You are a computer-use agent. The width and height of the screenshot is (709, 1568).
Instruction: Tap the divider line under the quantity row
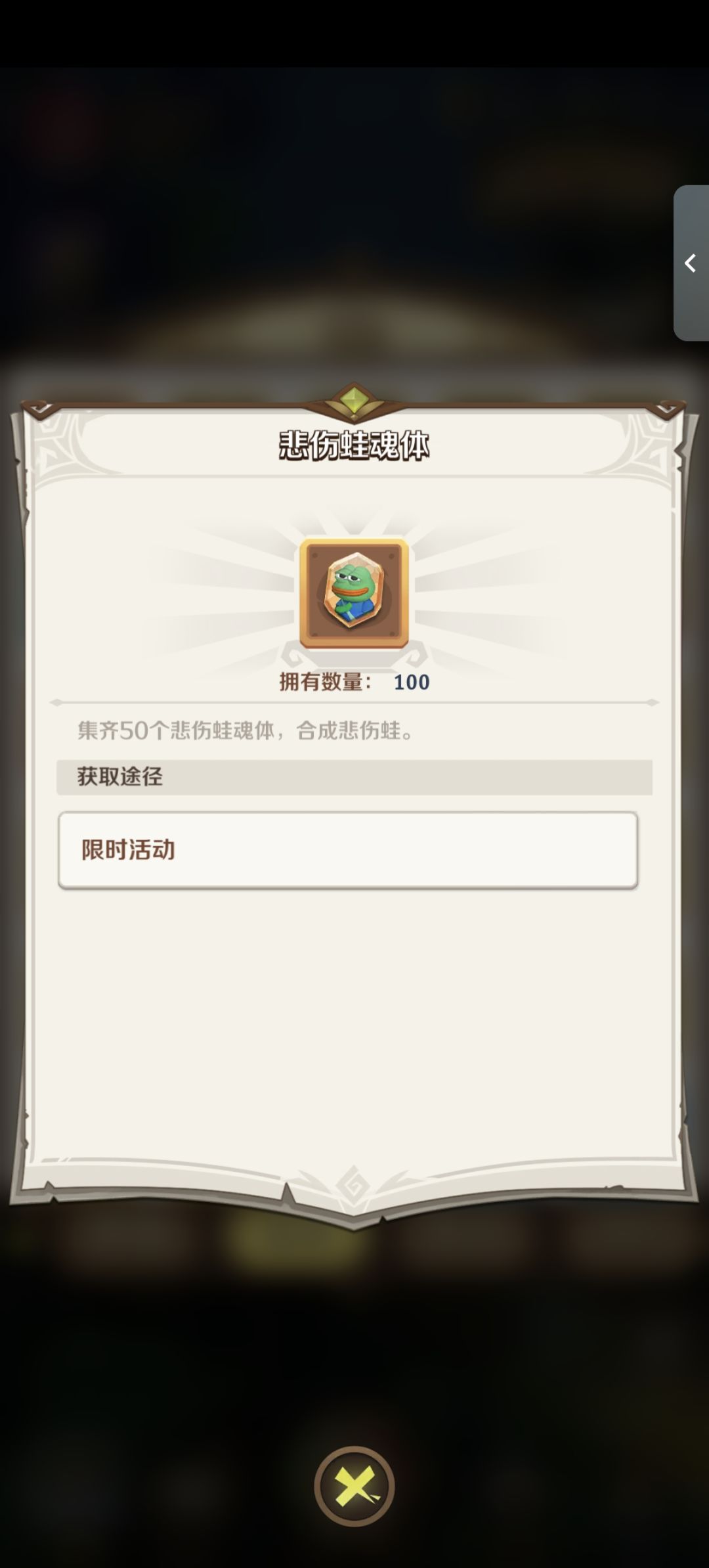tap(354, 702)
